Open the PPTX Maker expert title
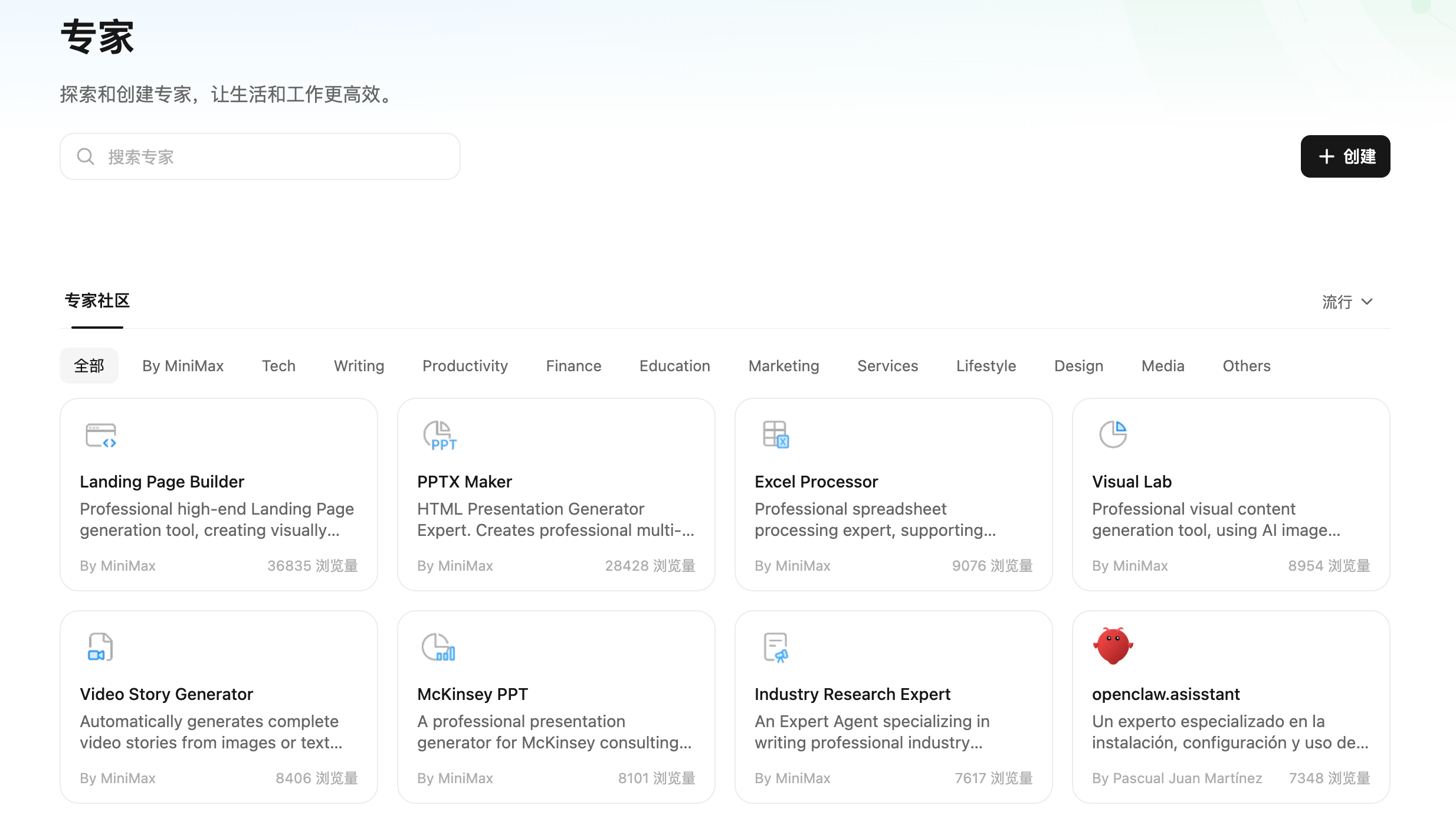 click(464, 482)
